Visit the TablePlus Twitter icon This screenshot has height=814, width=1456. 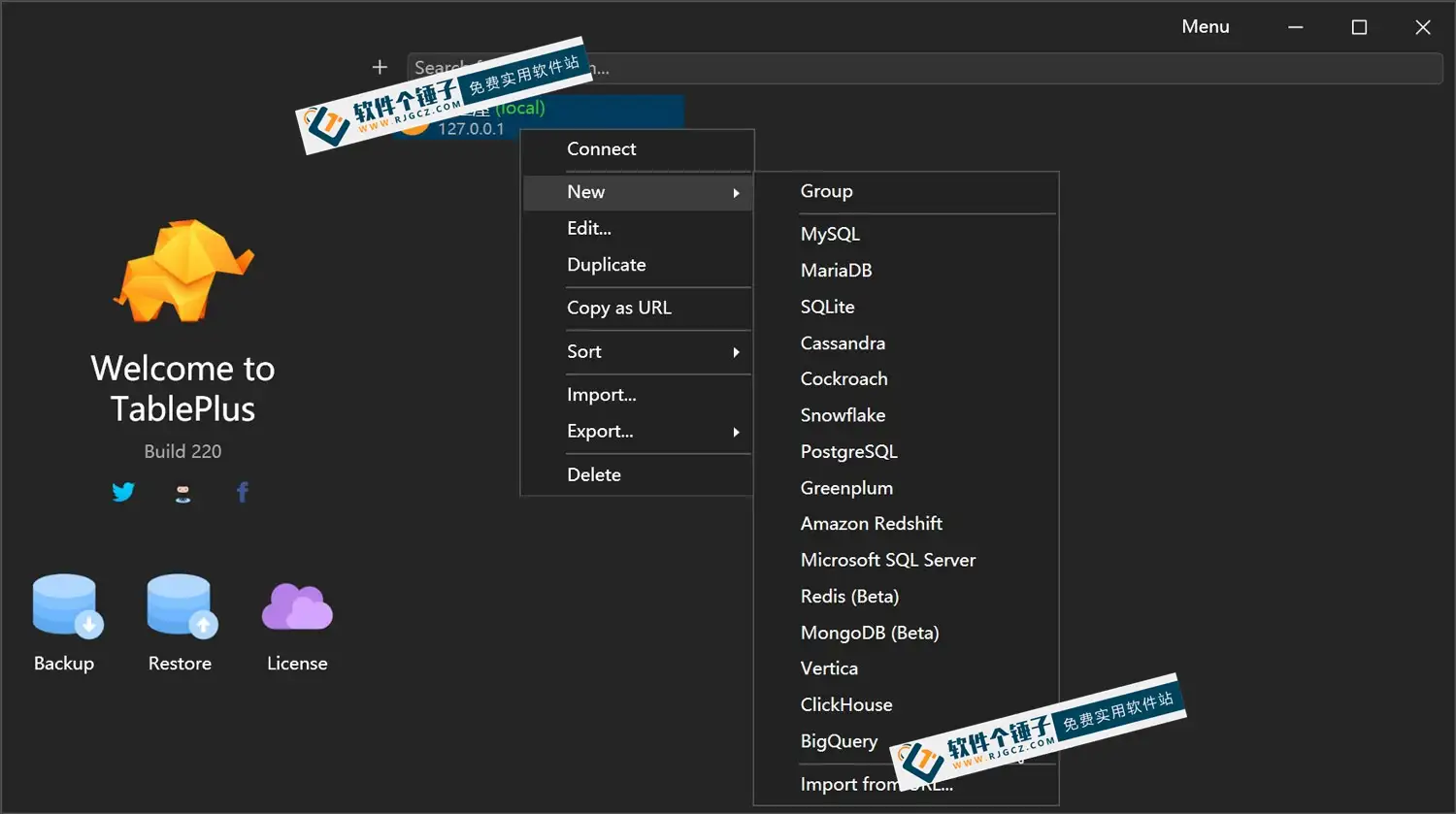tap(123, 492)
